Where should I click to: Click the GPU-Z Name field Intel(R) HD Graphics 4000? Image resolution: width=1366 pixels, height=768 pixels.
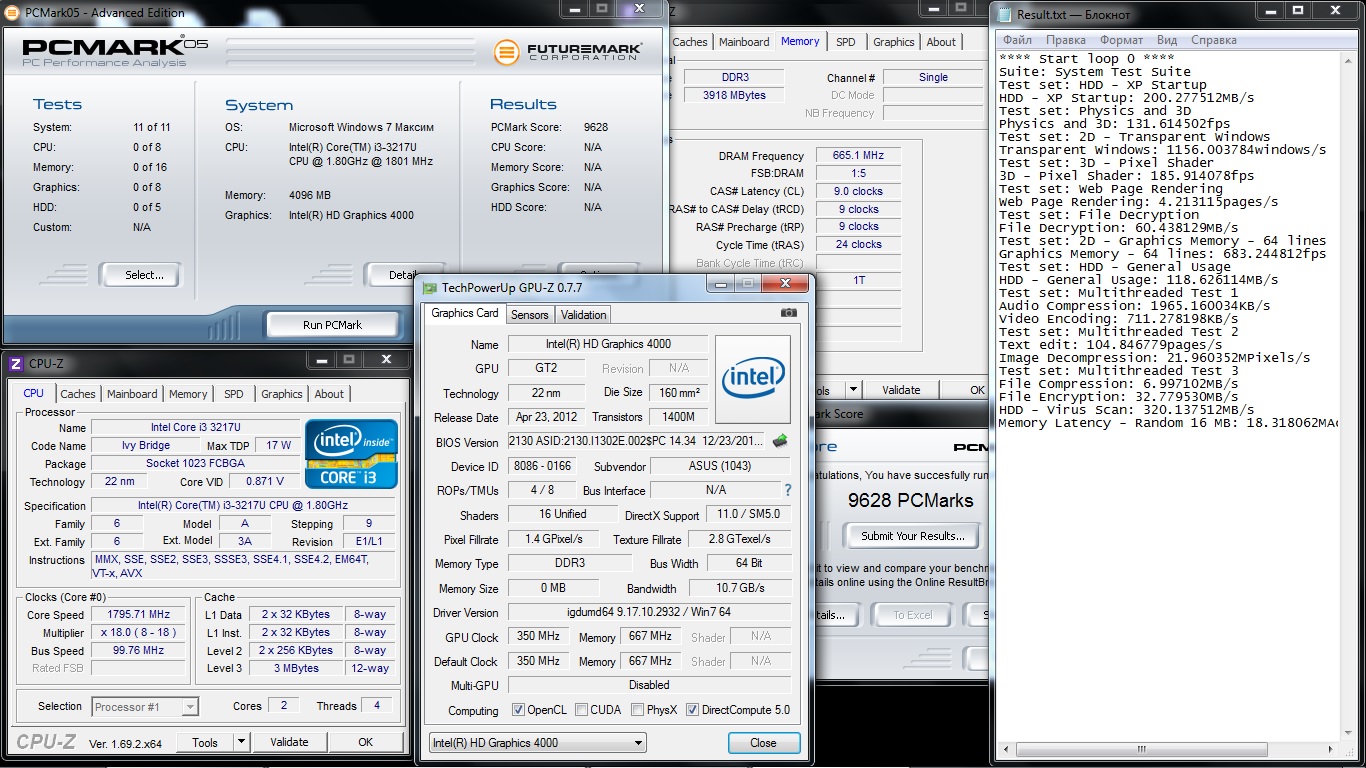click(x=608, y=344)
